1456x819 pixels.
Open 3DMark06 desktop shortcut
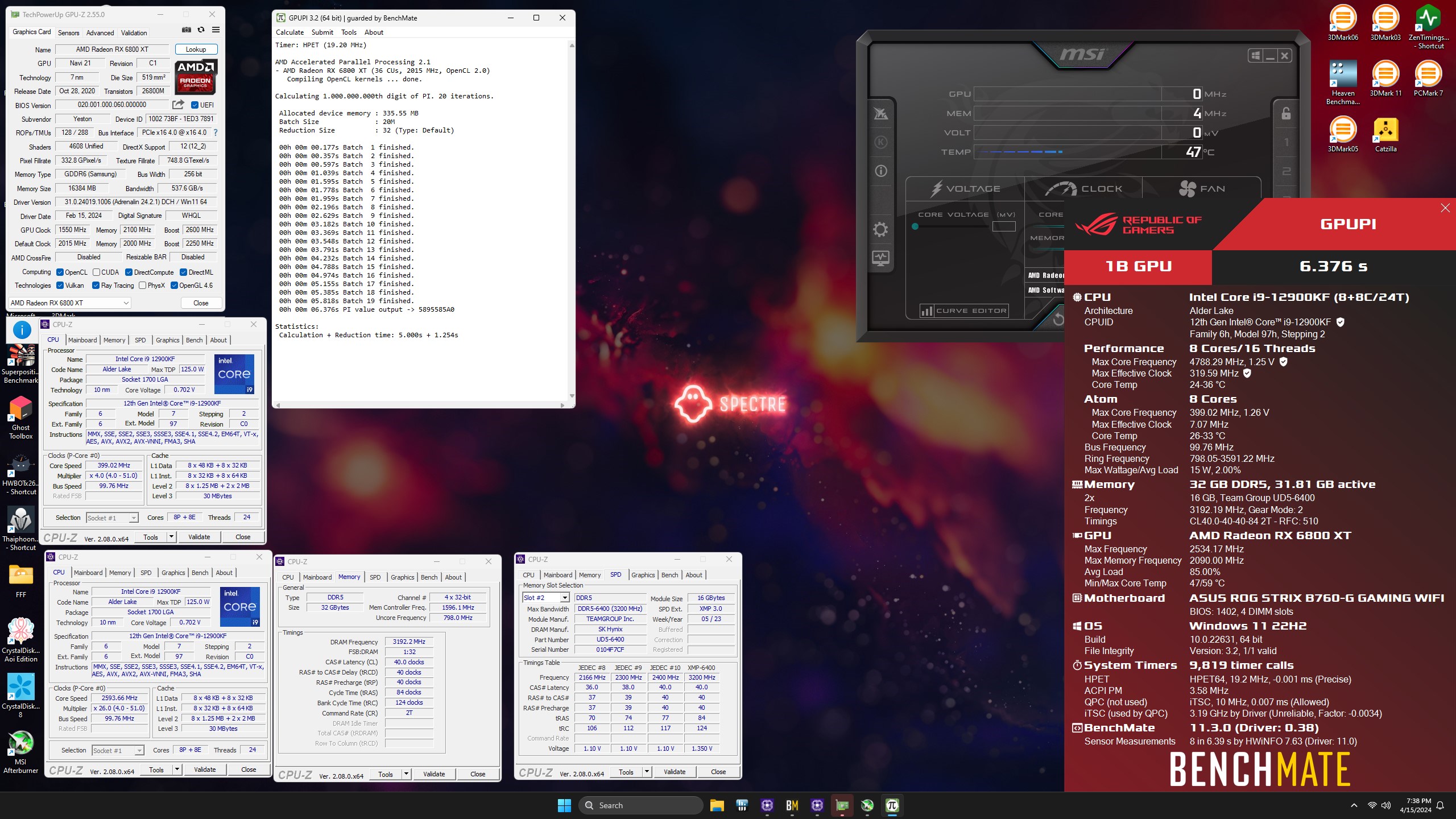click(x=1343, y=23)
